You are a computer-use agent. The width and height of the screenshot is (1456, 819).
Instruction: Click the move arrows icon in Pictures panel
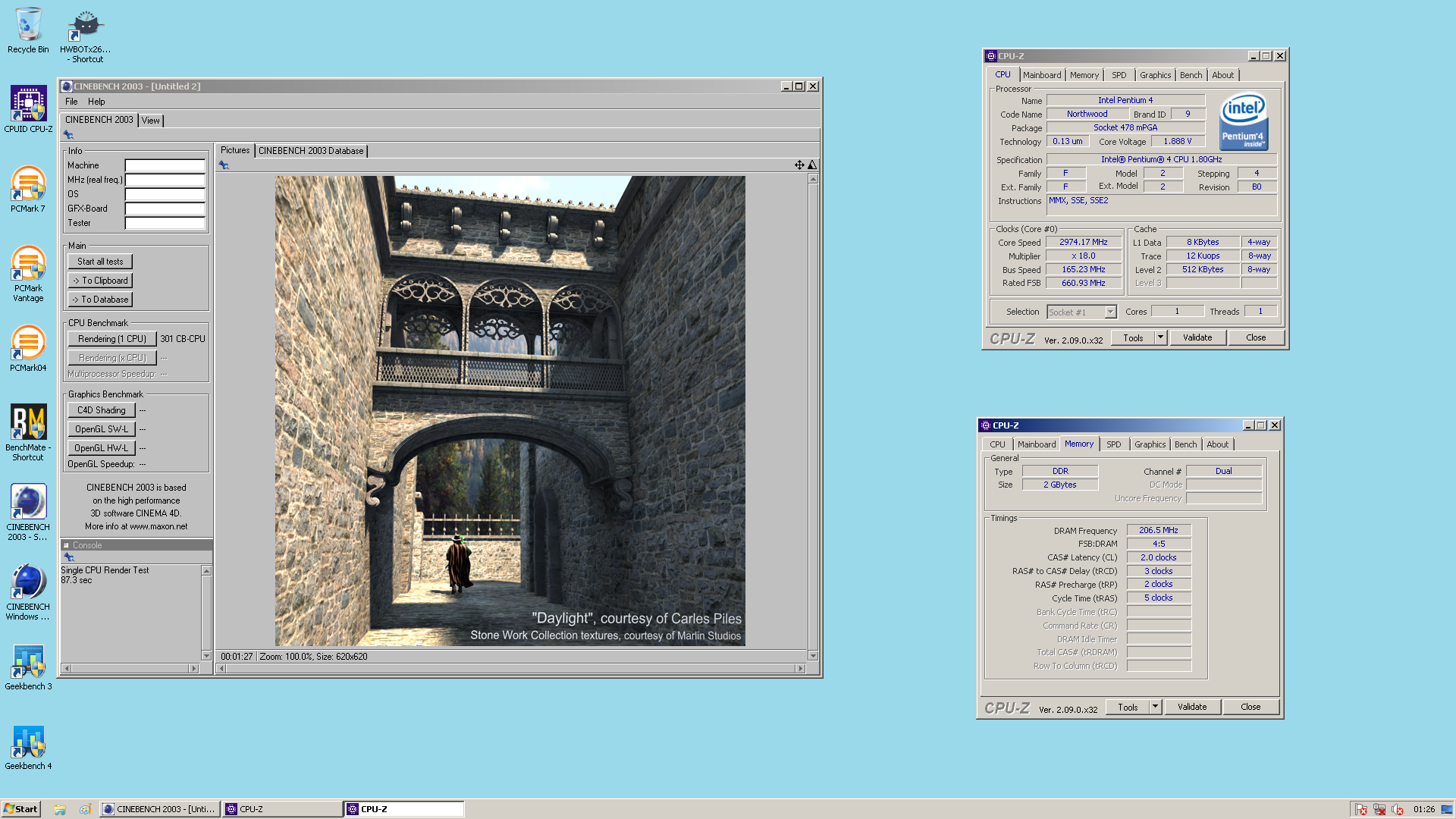click(799, 165)
